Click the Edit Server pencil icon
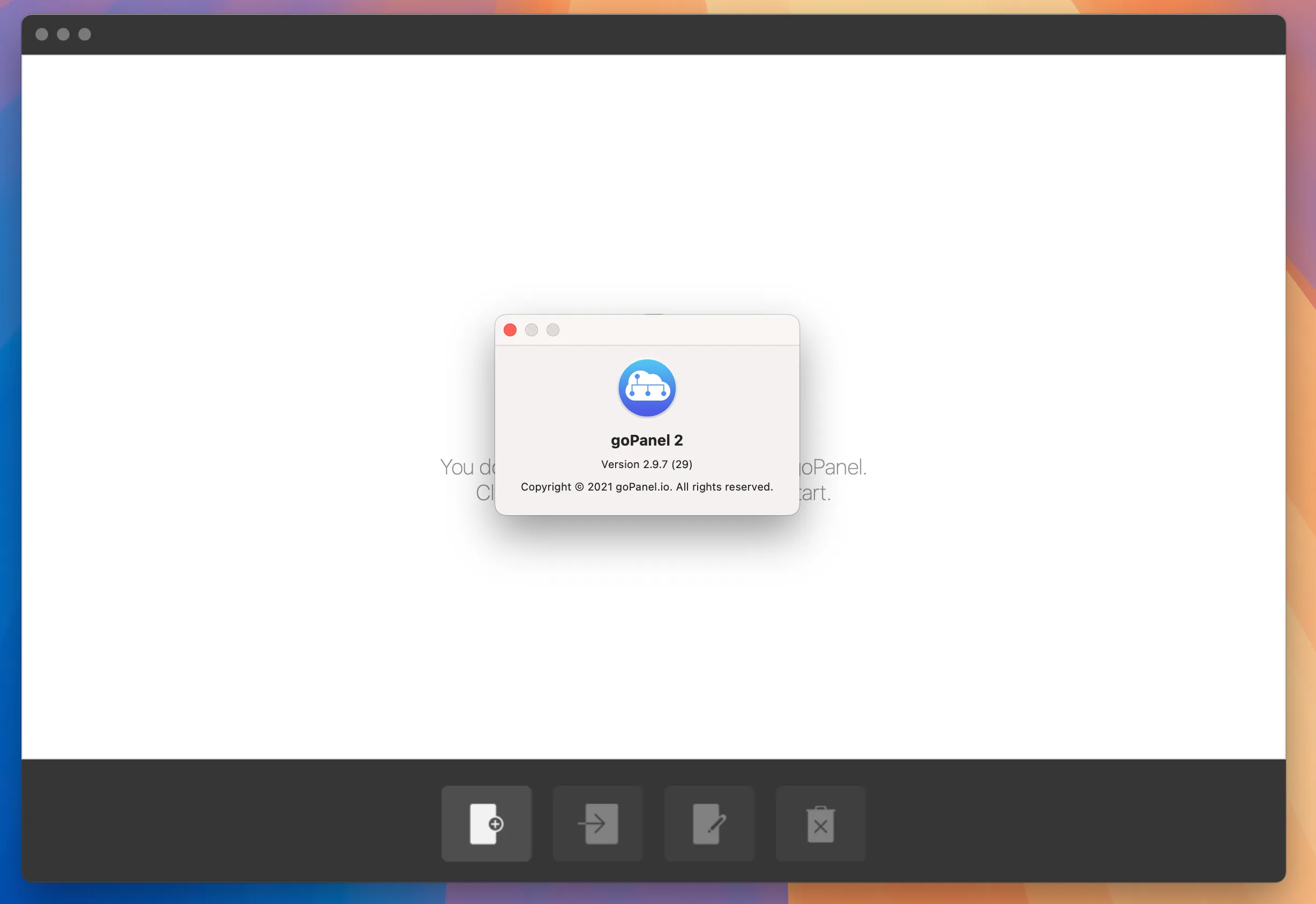 (x=709, y=823)
